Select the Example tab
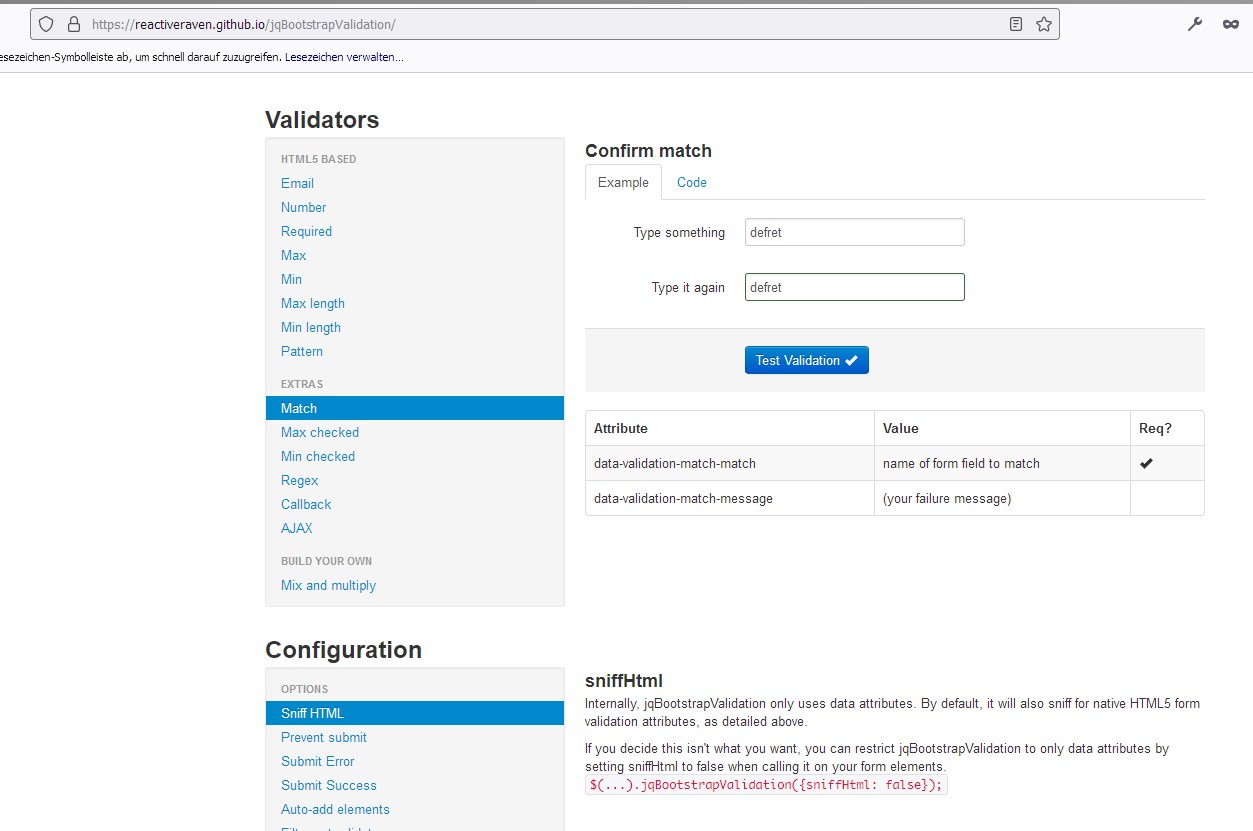Viewport: 1253px width, 831px height. pyautogui.click(x=623, y=182)
